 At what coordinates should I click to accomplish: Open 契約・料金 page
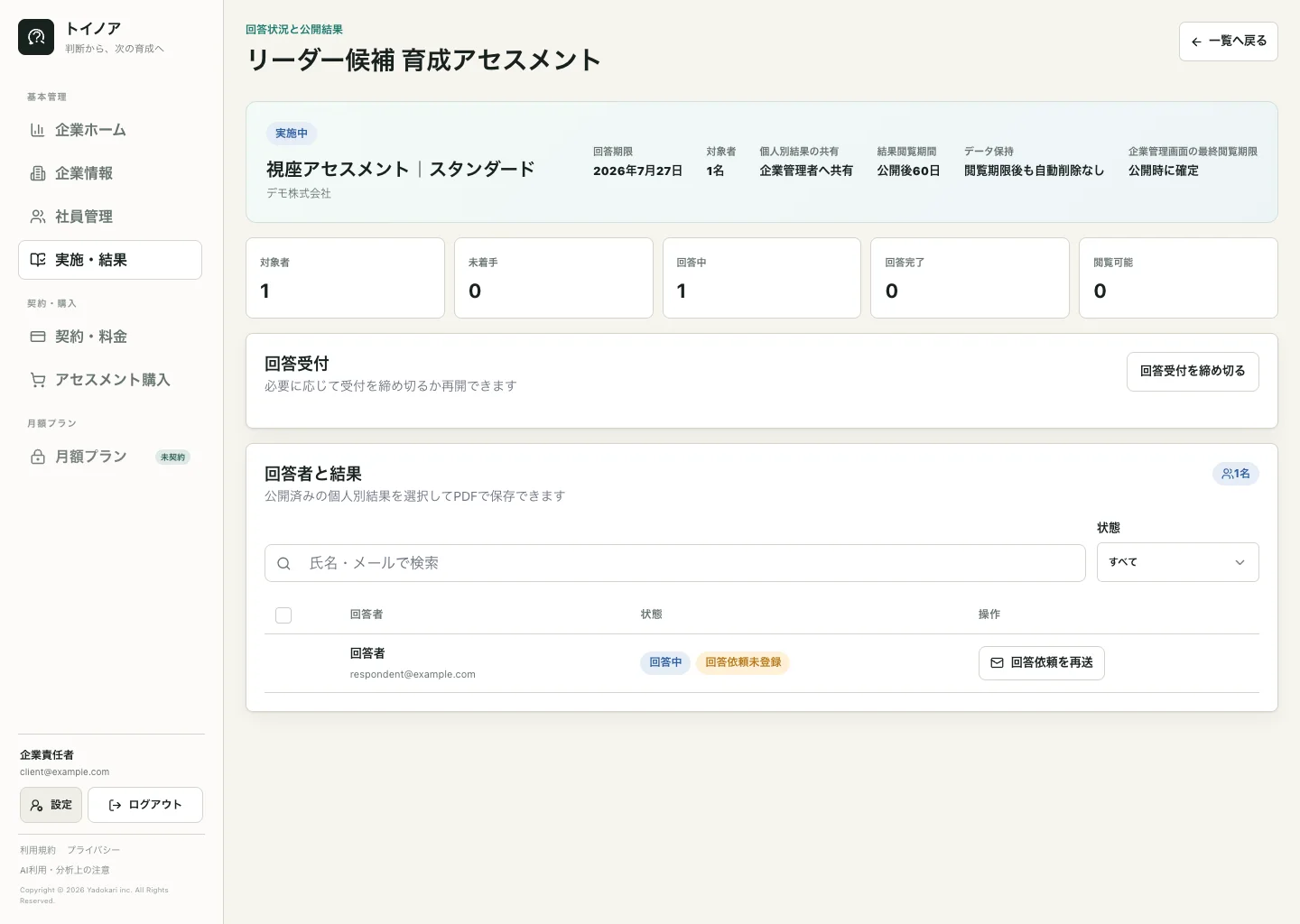click(x=110, y=337)
